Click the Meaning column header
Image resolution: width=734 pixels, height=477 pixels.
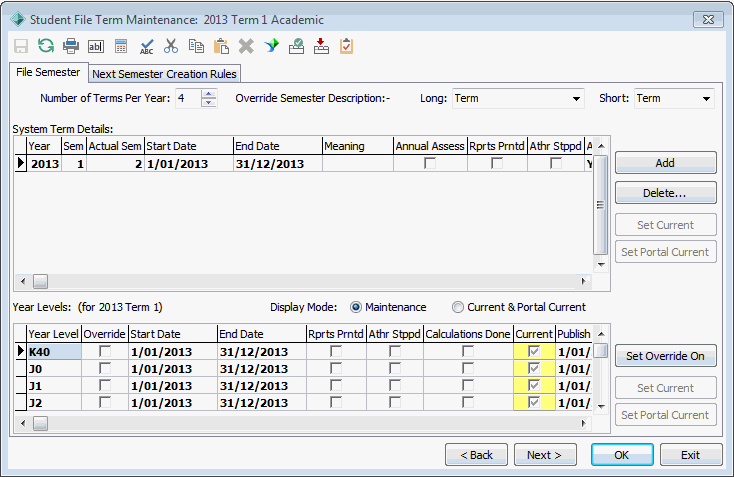click(358, 146)
